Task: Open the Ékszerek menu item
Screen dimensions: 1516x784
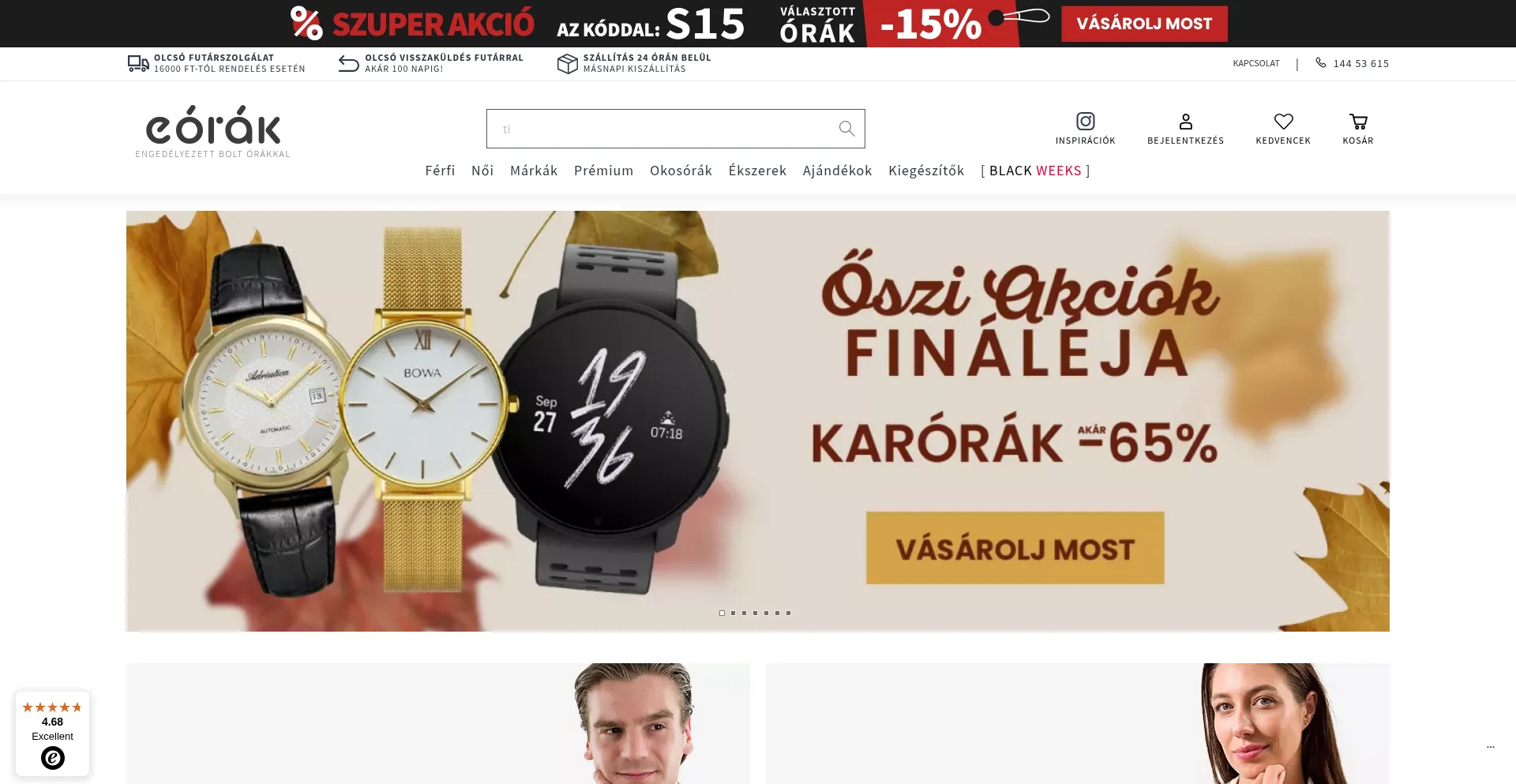Action: (x=757, y=171)
